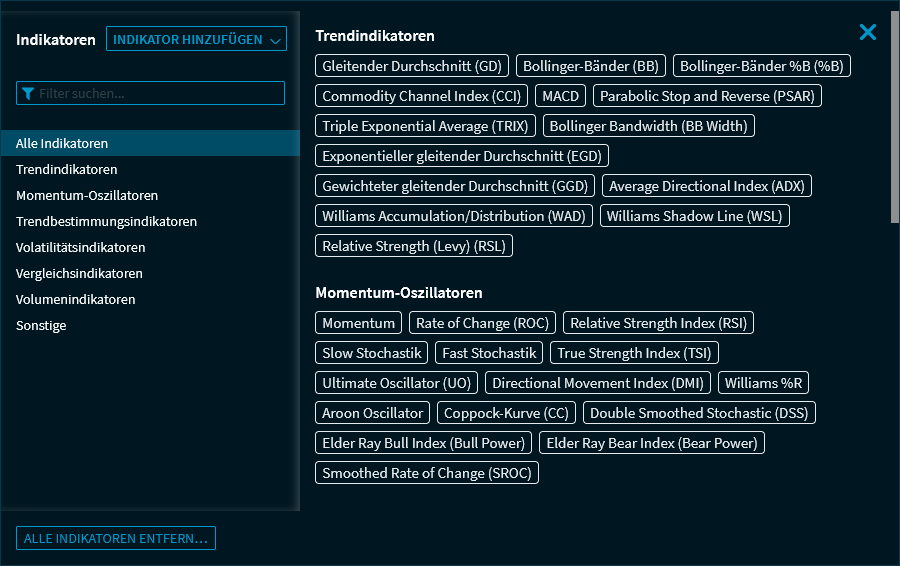Select the Alle Indikatoren category
The width and height of the screenshot is (900, 566).
62,143
